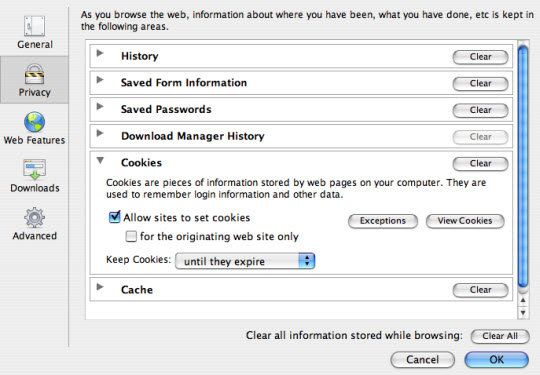Open the General preferences icon

[34, 27]
